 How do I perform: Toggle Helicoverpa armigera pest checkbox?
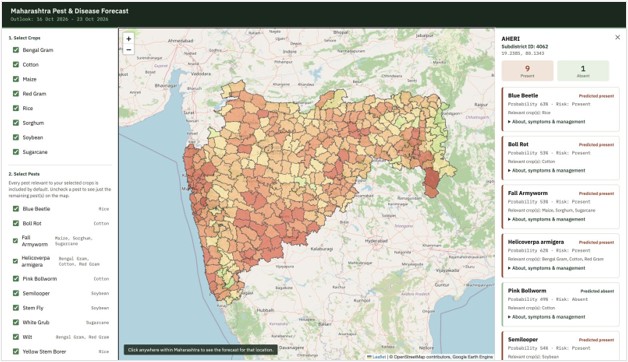coord(16,261)
